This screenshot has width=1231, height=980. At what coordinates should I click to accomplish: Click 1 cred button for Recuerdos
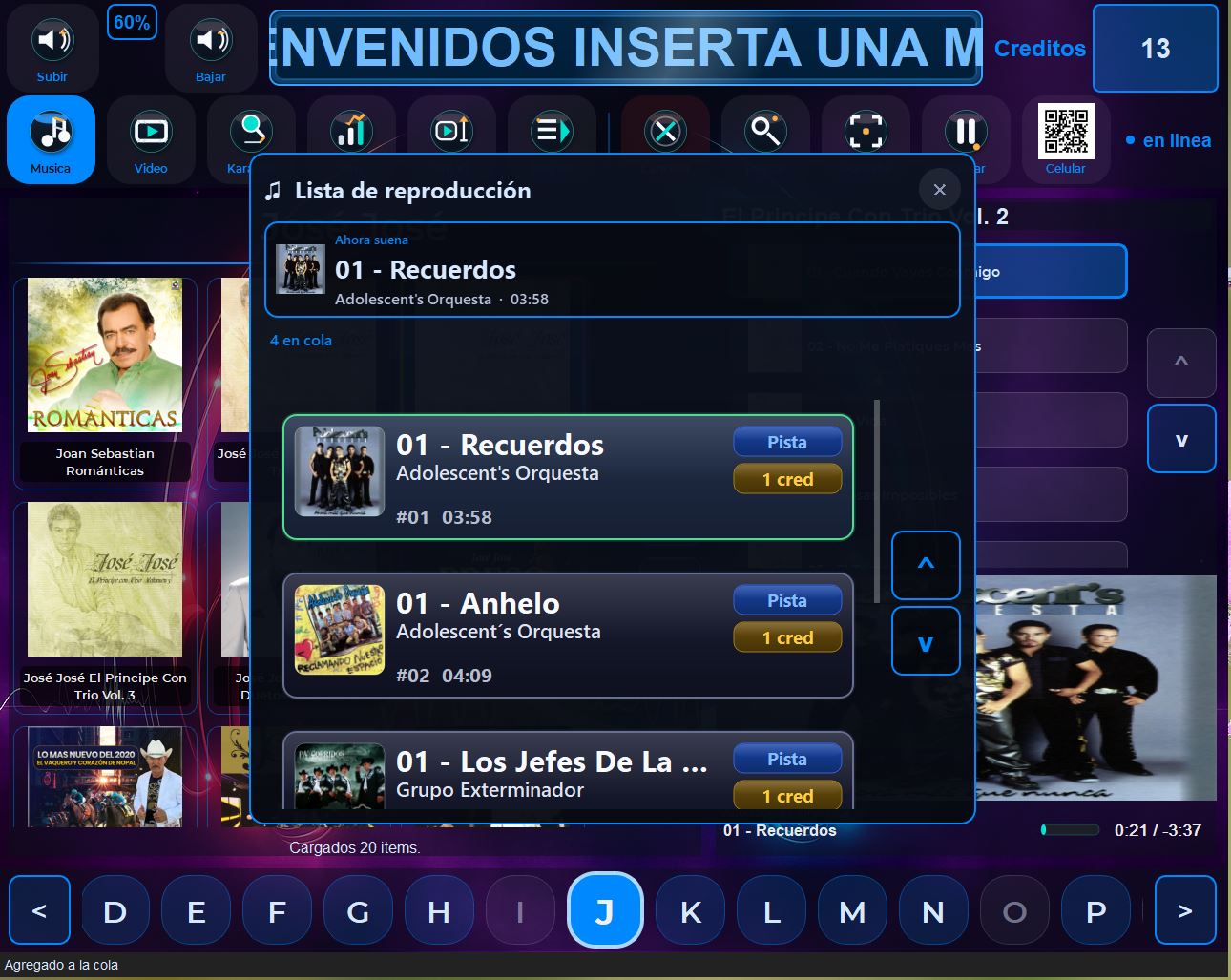(787, 479)
